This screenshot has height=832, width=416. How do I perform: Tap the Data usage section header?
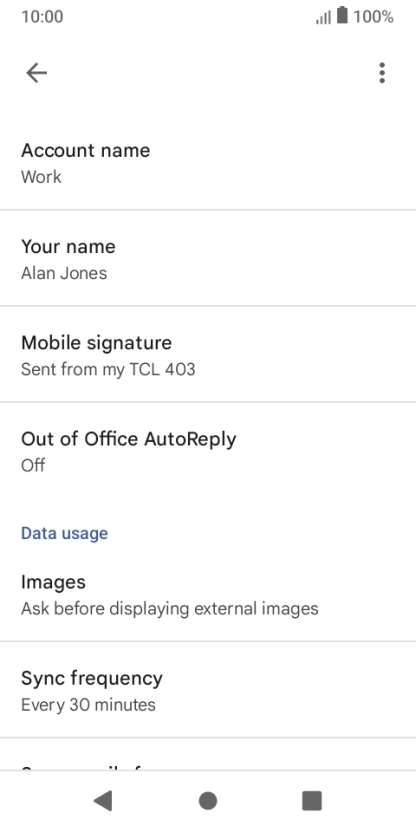coord(64,533)
